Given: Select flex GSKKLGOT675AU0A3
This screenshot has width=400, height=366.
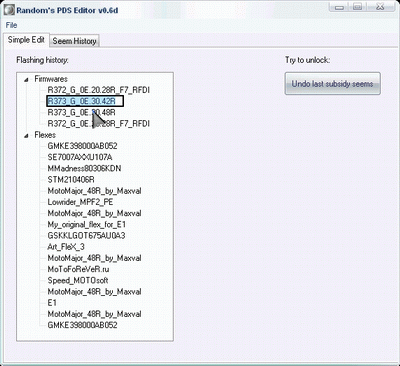Looking at the screenshot, I should point(86,236).
